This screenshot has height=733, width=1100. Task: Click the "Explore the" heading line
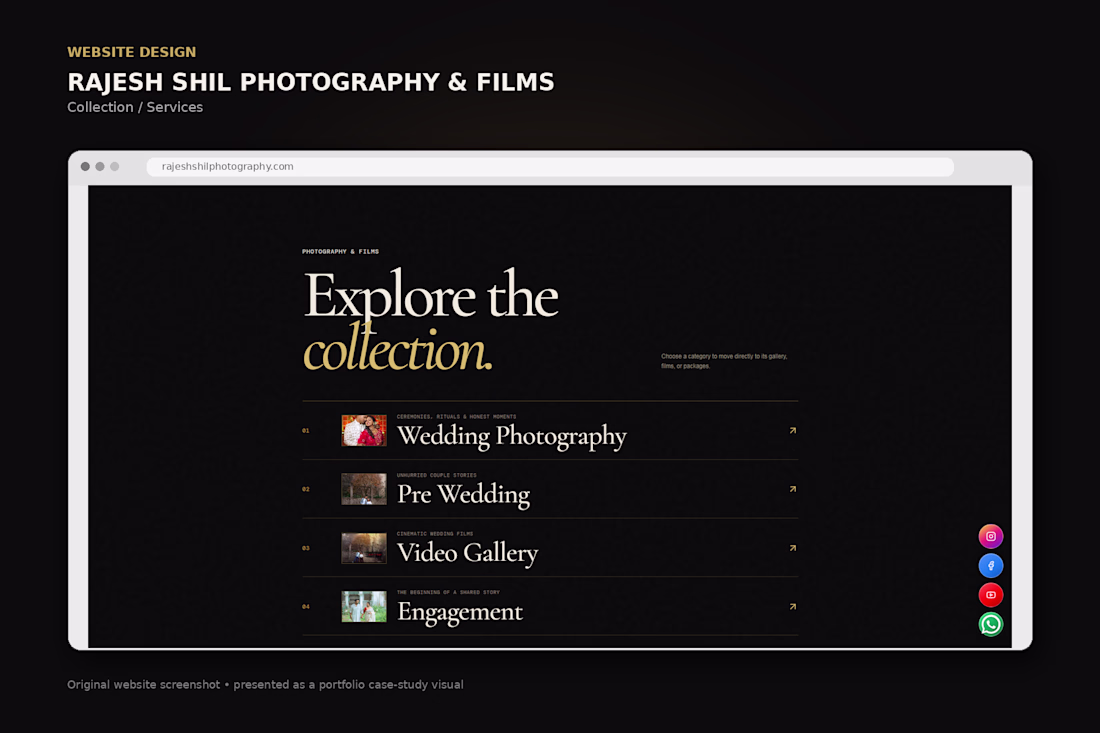pyautogui.click(x=431, y=296)
